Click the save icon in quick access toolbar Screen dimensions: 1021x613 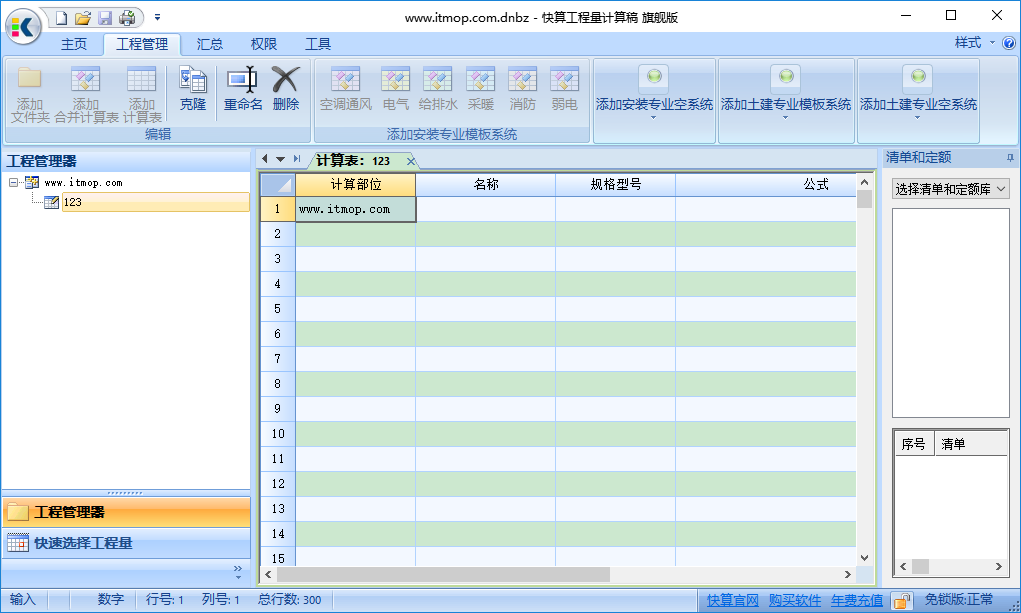105,18
